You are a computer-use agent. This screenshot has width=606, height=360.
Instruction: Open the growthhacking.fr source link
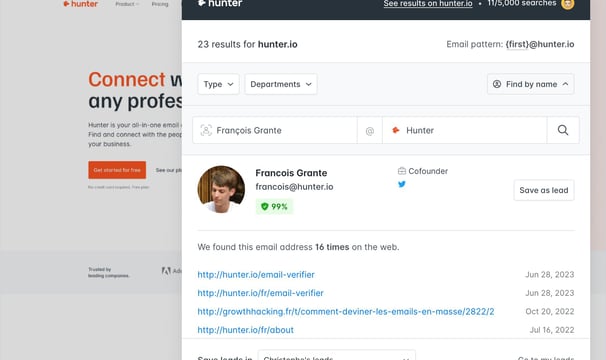346,311
